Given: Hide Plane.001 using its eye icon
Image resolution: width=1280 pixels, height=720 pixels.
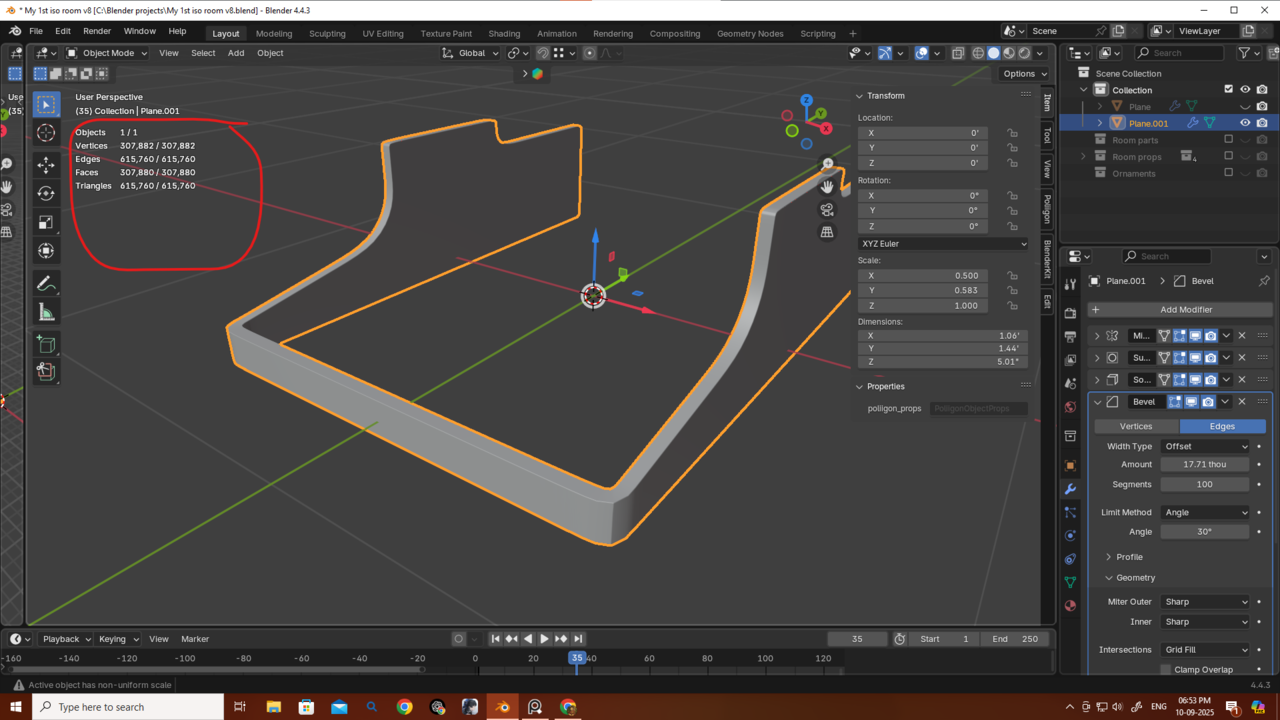Looking at the screenshot, I should point(1245,123).
